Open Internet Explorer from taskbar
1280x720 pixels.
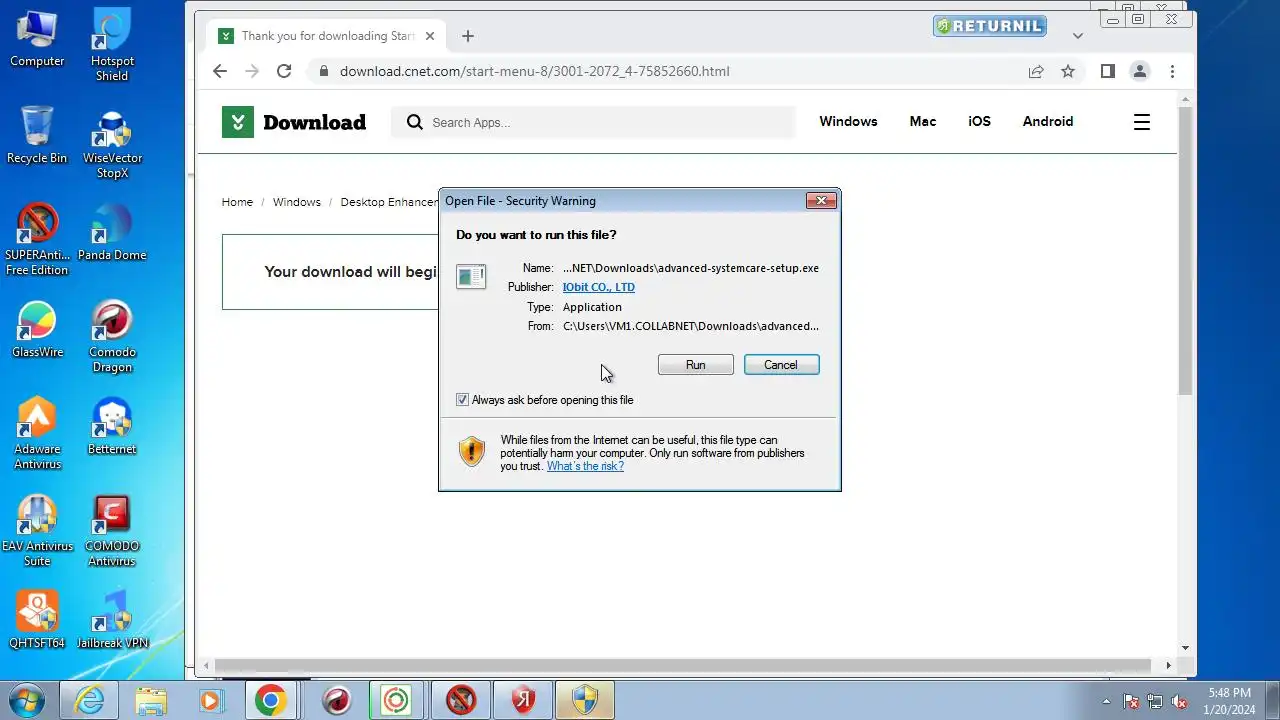[89, 700]
